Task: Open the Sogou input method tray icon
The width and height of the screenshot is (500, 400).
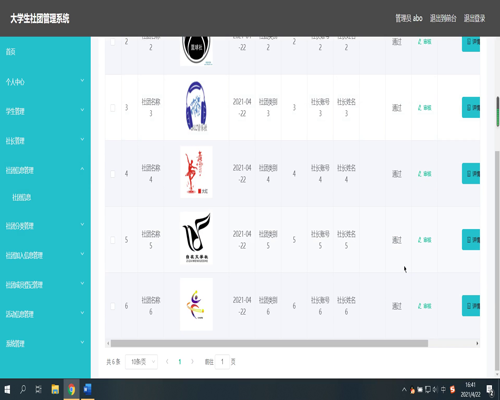Action: tap(452, 389)
